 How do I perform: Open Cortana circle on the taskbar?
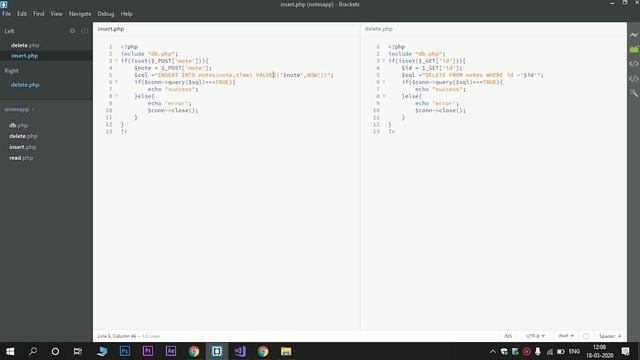55,351
